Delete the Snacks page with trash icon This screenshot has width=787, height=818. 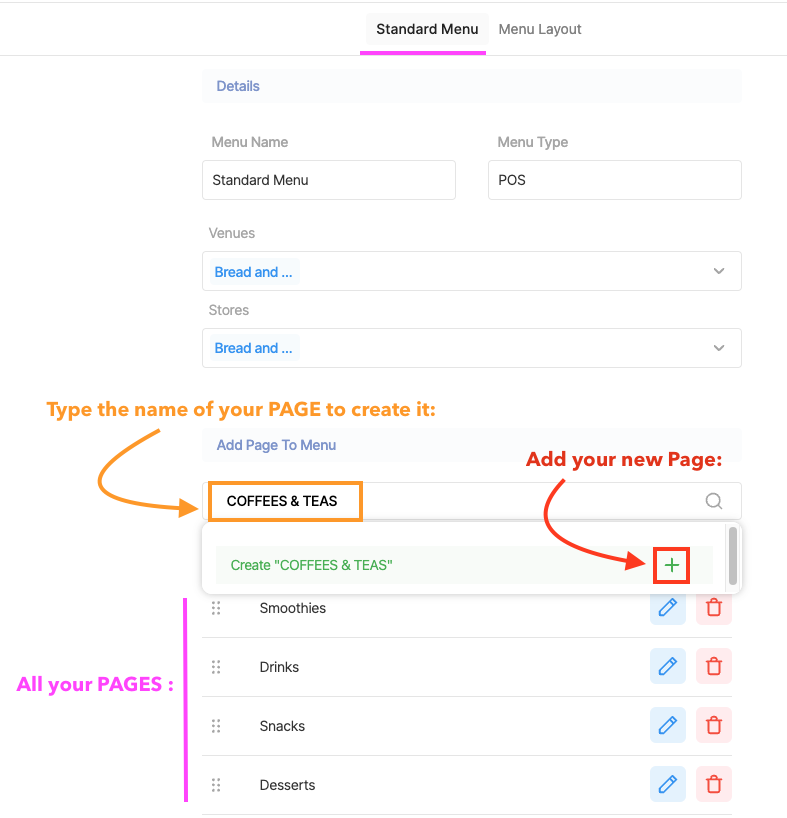[713, 725]
